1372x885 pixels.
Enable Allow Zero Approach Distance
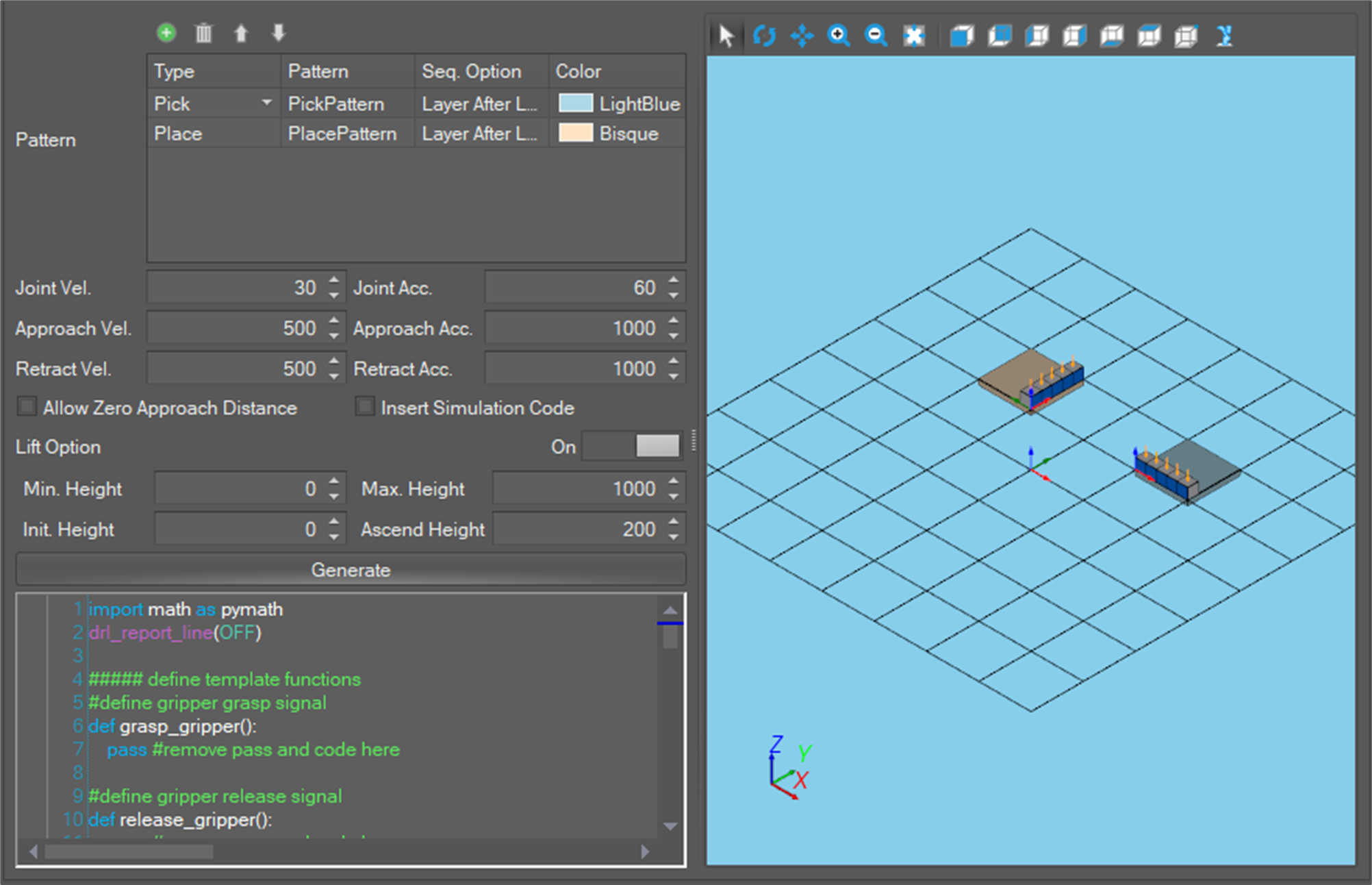click(27, 407)
